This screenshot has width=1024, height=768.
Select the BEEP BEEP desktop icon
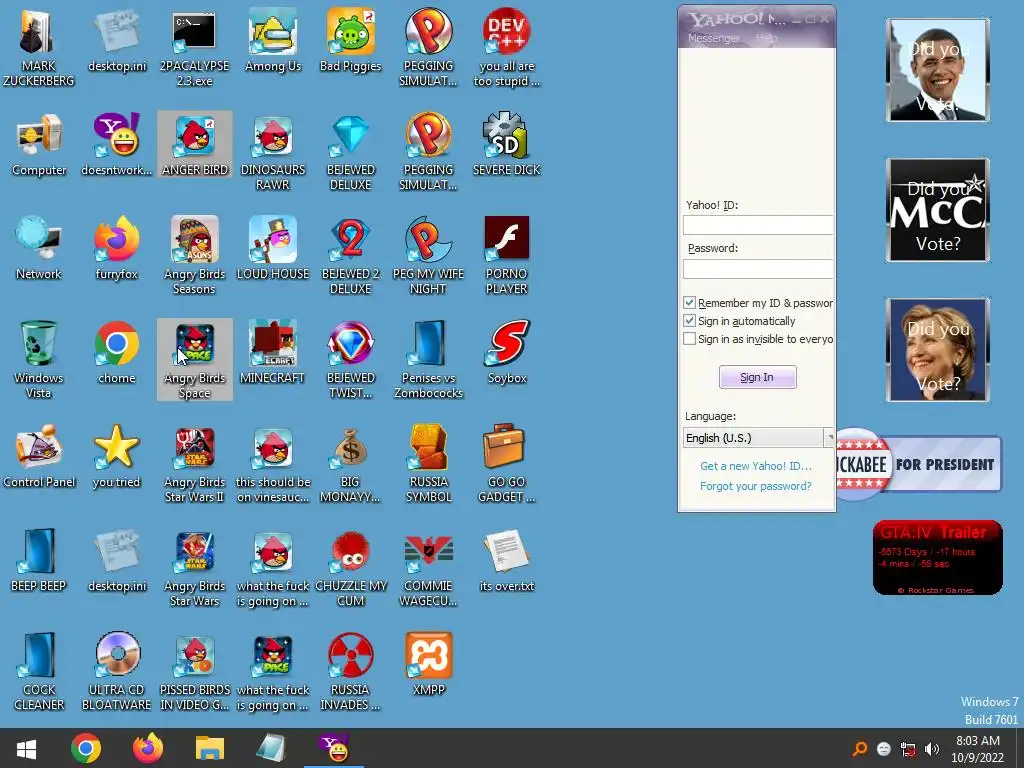pos(39,562)
